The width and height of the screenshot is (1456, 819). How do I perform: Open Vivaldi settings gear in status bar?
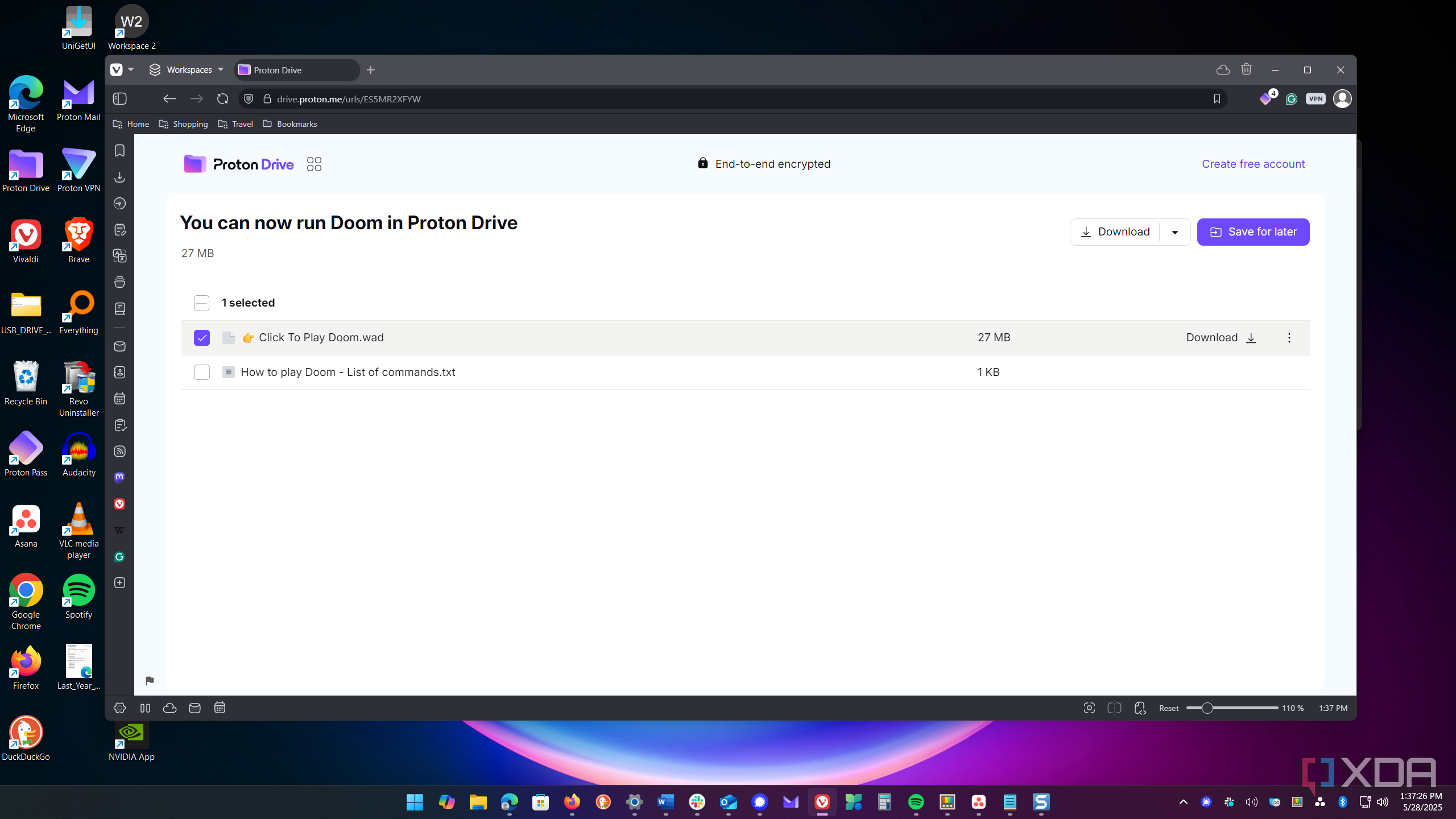coord(120,708)
